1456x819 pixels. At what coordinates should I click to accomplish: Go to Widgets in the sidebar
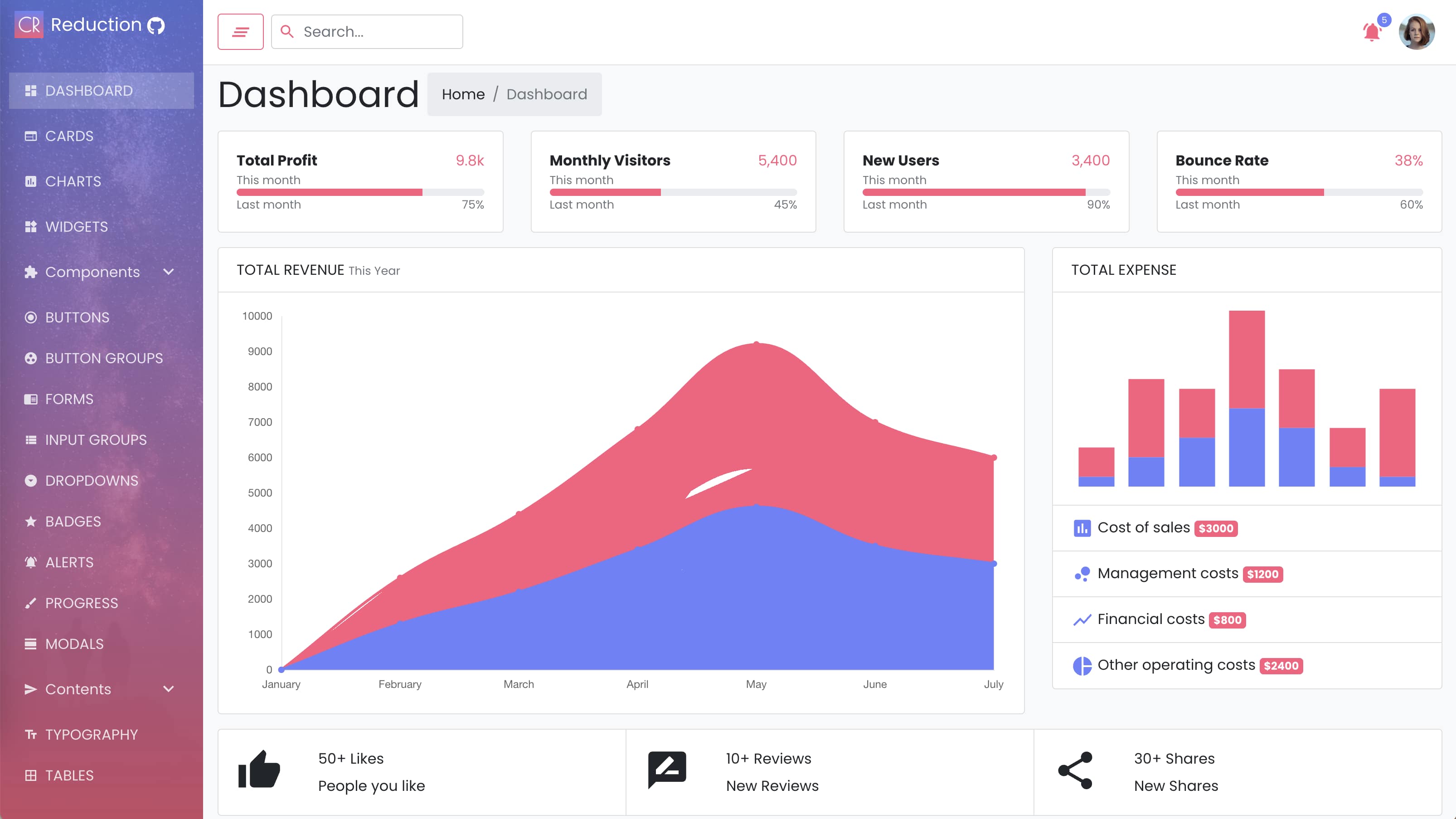click(76, 227)
